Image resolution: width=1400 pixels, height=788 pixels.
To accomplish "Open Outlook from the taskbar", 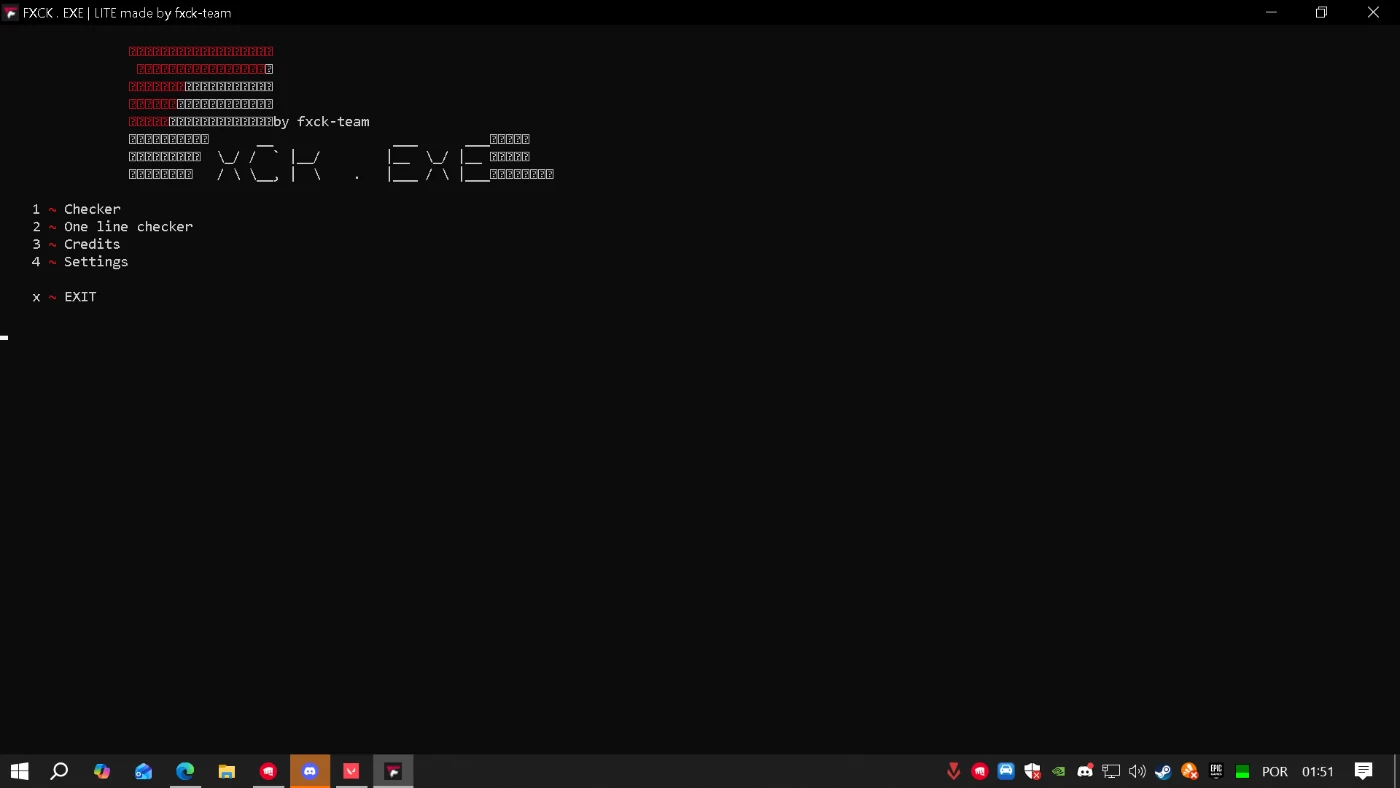I will tap(144, 771).
